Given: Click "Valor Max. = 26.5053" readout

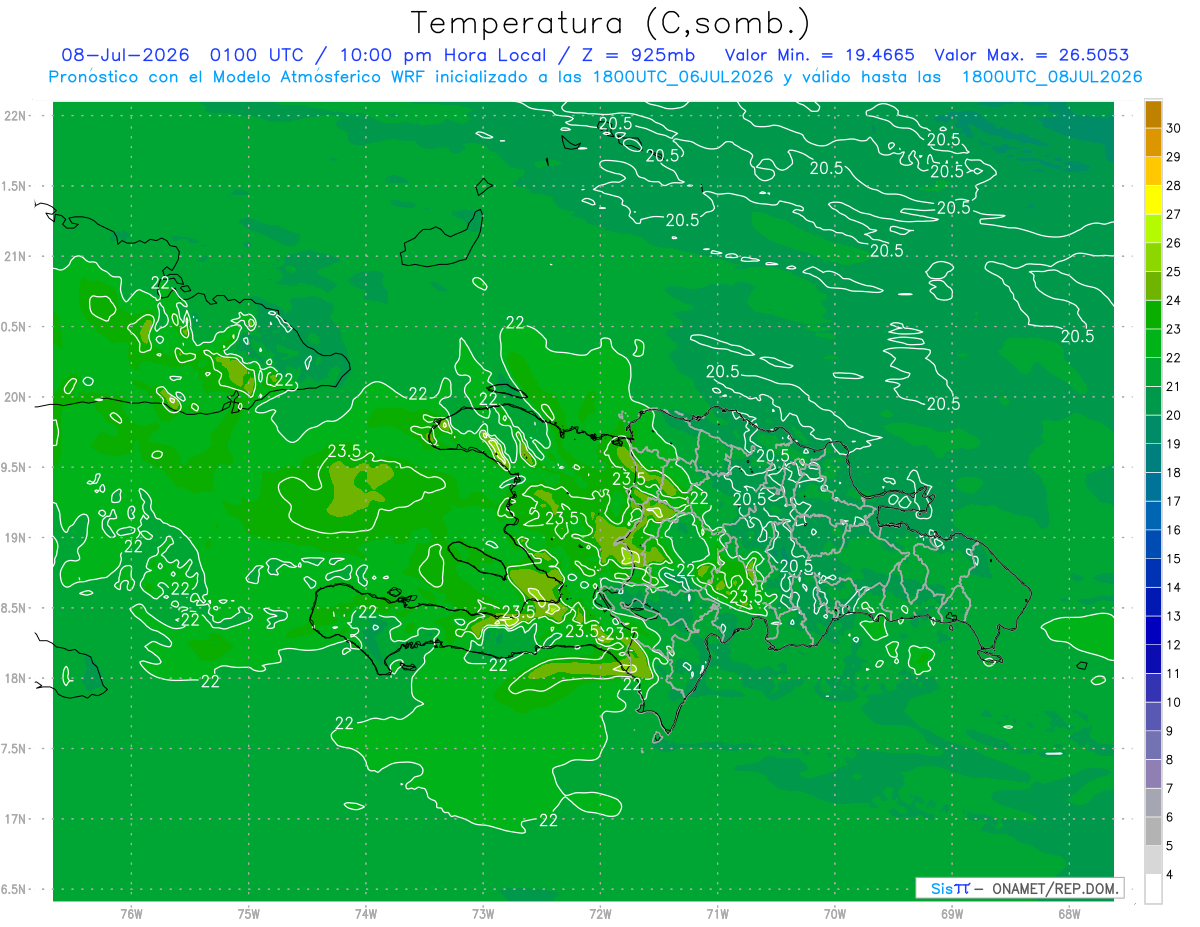Looking at the screenshot, I should tap(1031, 55).
